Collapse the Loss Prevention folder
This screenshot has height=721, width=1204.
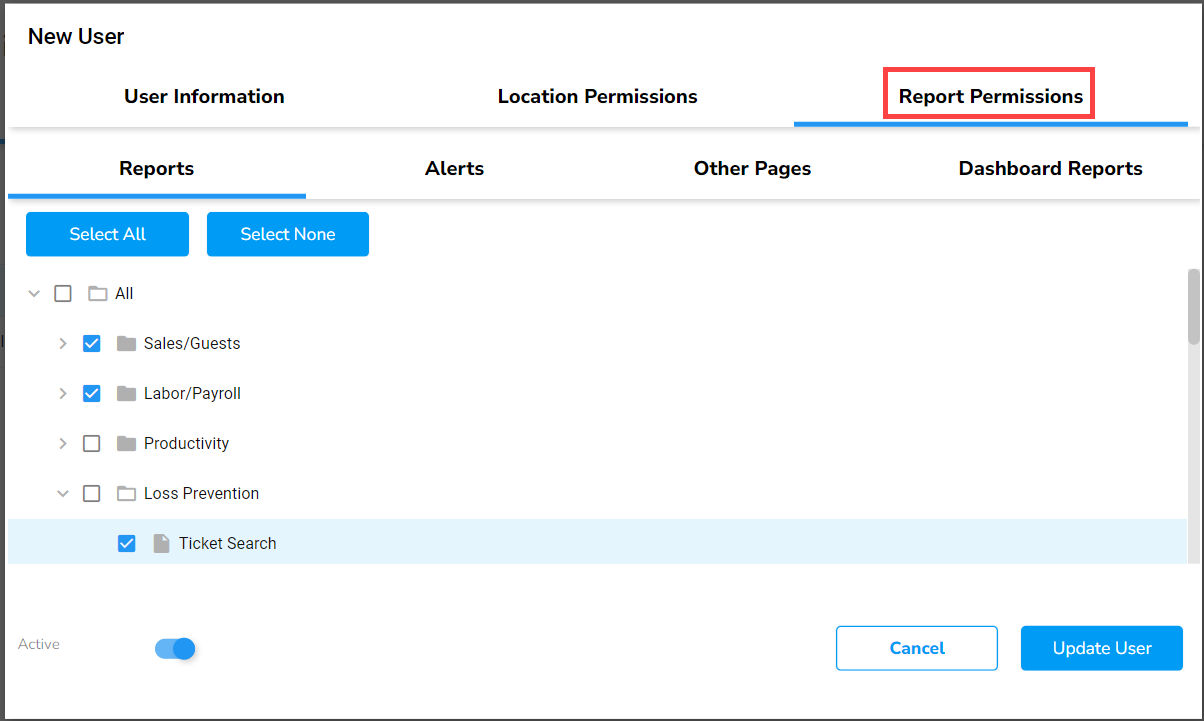click(x=63, y=494)
